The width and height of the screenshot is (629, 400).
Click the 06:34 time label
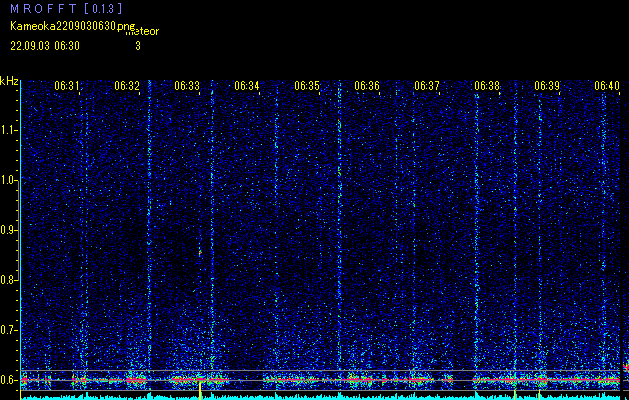[x=247, y=85]
